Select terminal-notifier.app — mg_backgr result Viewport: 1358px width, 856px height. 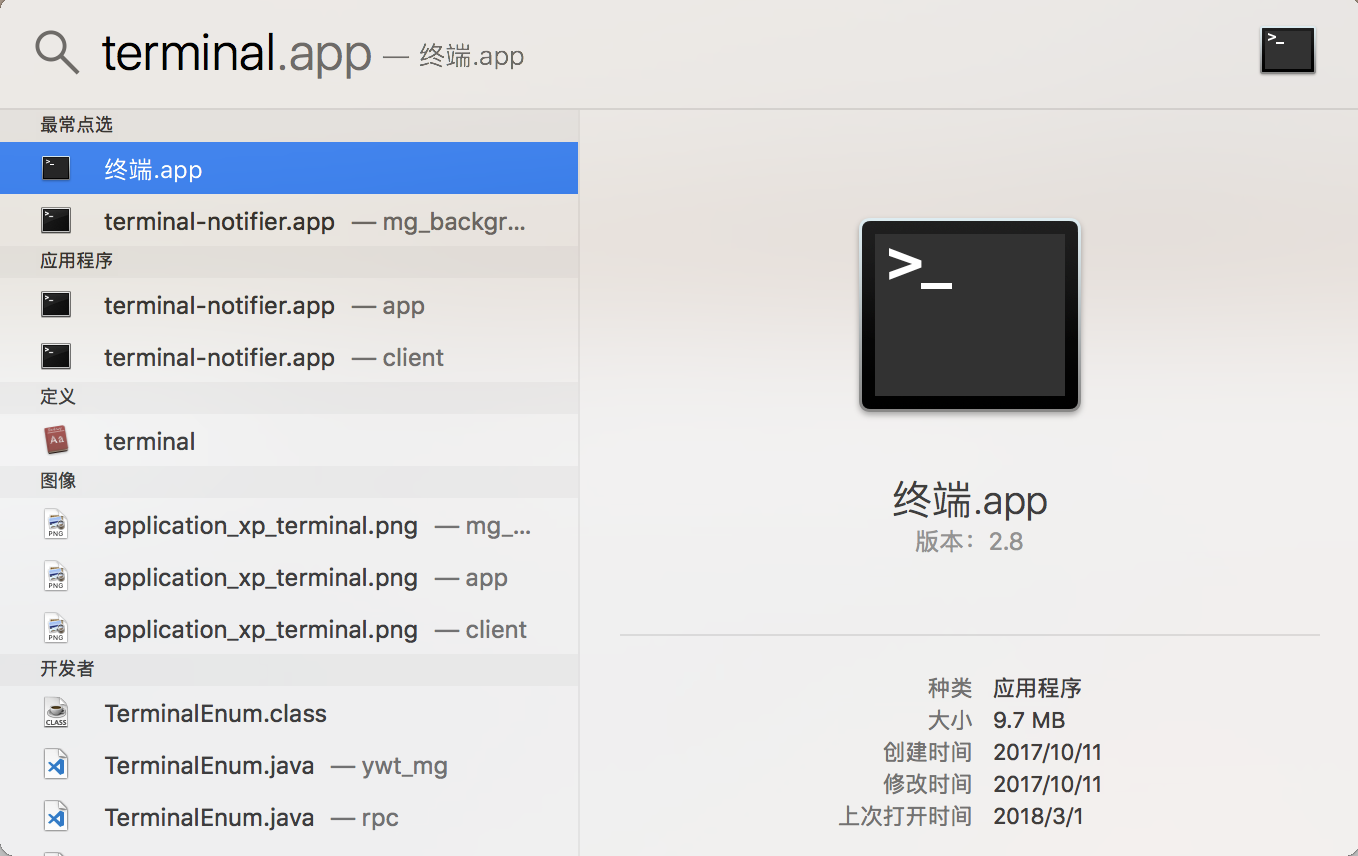coord(290,220)
